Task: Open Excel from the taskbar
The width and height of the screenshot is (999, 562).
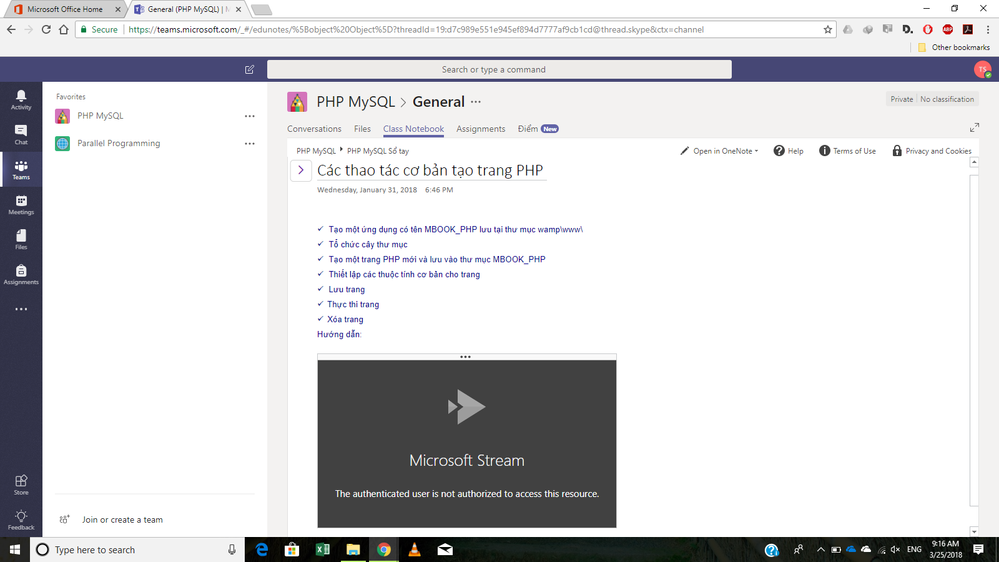Action: point(322,549)
